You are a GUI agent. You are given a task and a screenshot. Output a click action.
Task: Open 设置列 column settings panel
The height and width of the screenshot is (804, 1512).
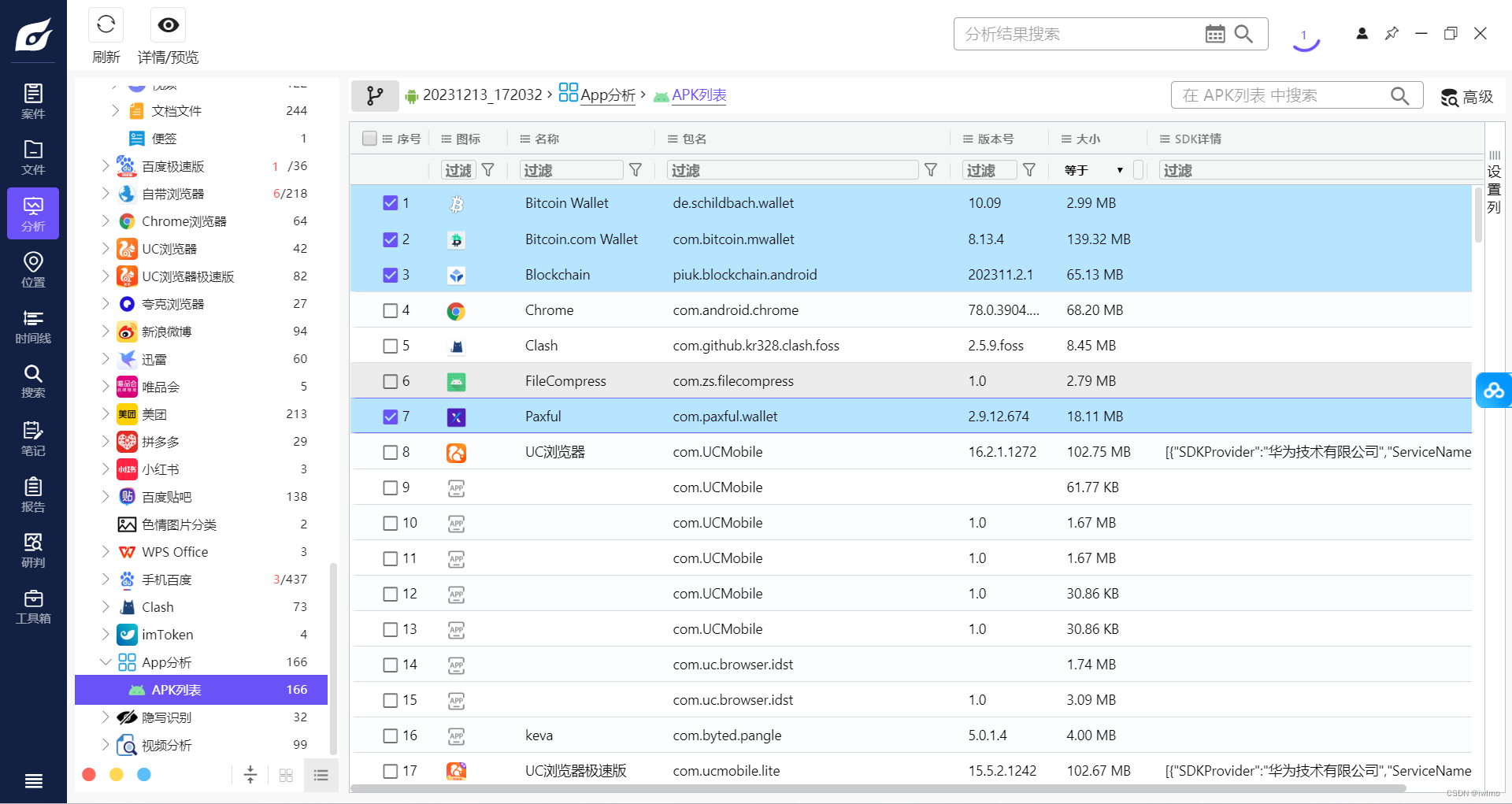pyautogui.click(x=1494, y=182)
